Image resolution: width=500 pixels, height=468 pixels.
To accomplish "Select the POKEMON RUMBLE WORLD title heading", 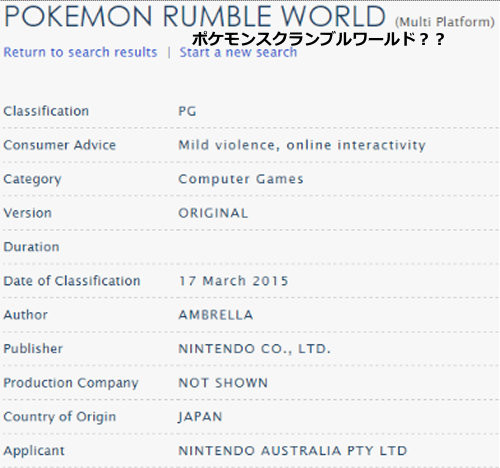I will (195, 16).
